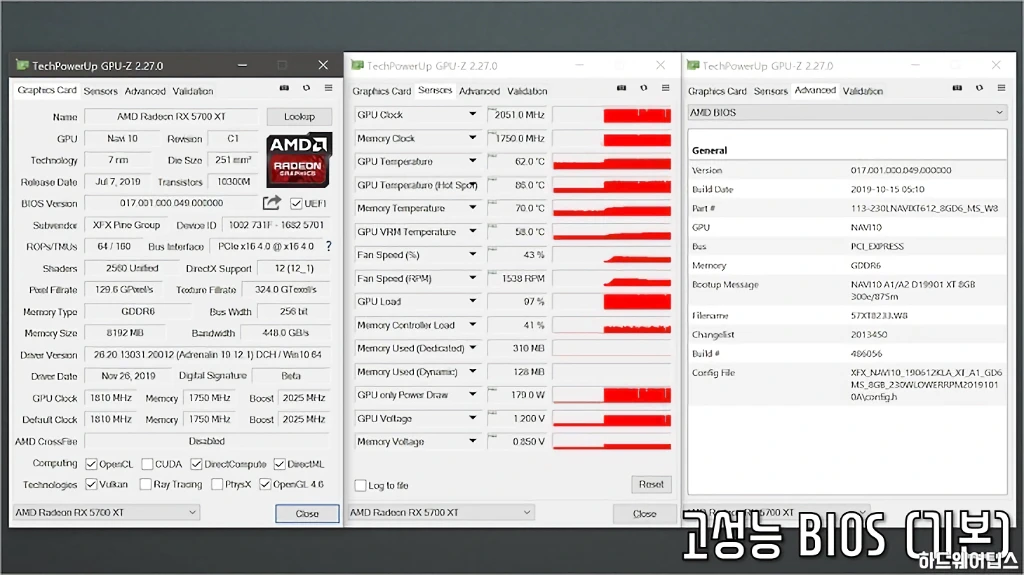Click refresh icon in Advanced window
This screenshot has height=575, width=1024.
(x=979, y=88)
